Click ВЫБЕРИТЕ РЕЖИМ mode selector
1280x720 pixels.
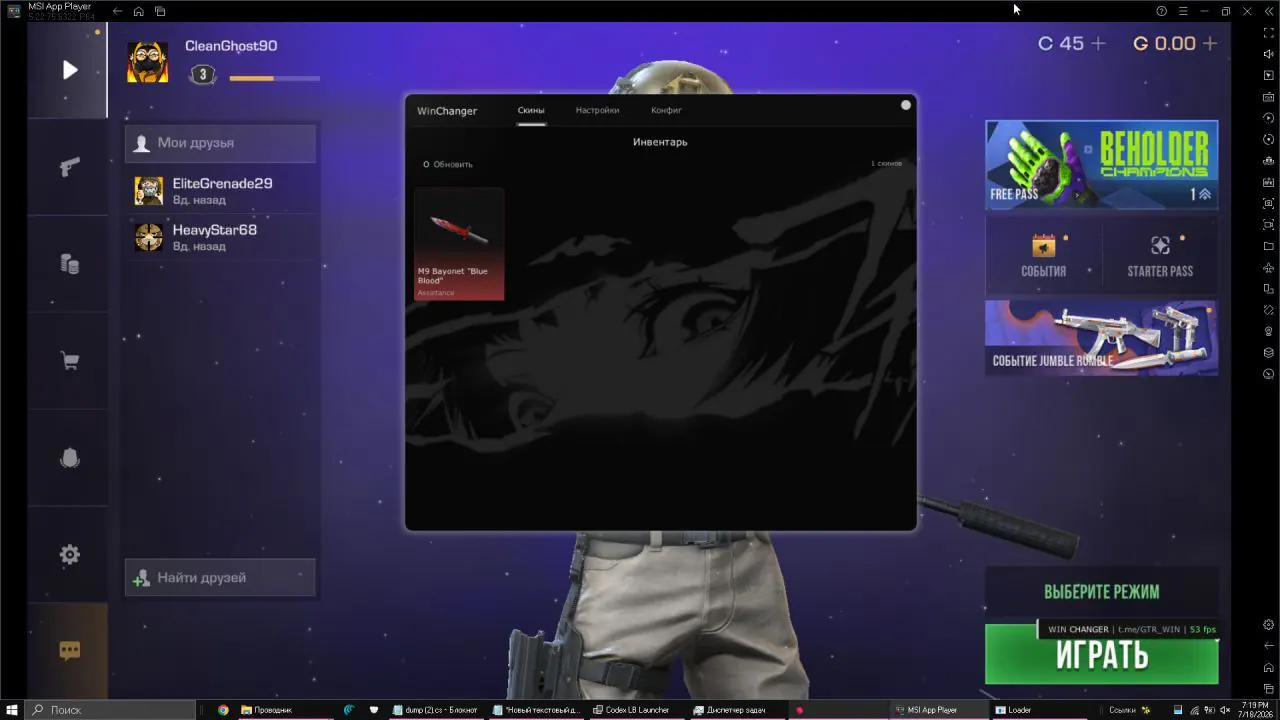[1102, 592]
